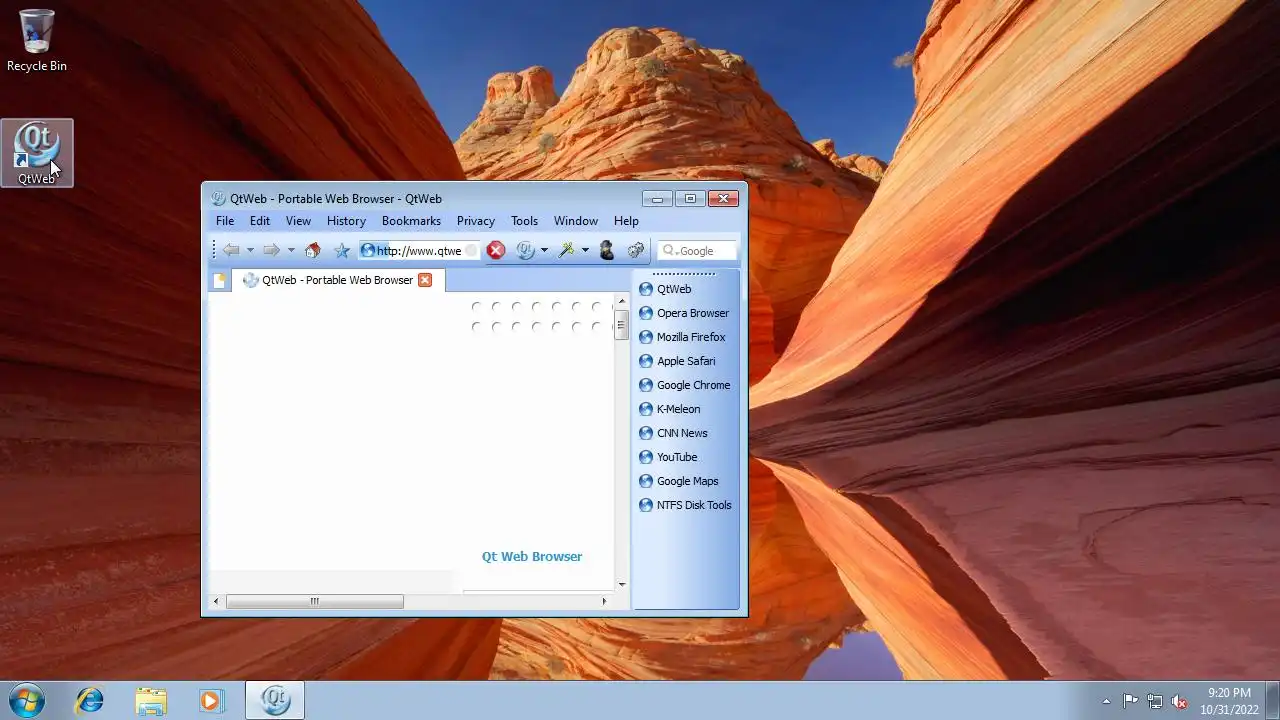
Task: Open YouTube bookmark
Action: point(668,457)
